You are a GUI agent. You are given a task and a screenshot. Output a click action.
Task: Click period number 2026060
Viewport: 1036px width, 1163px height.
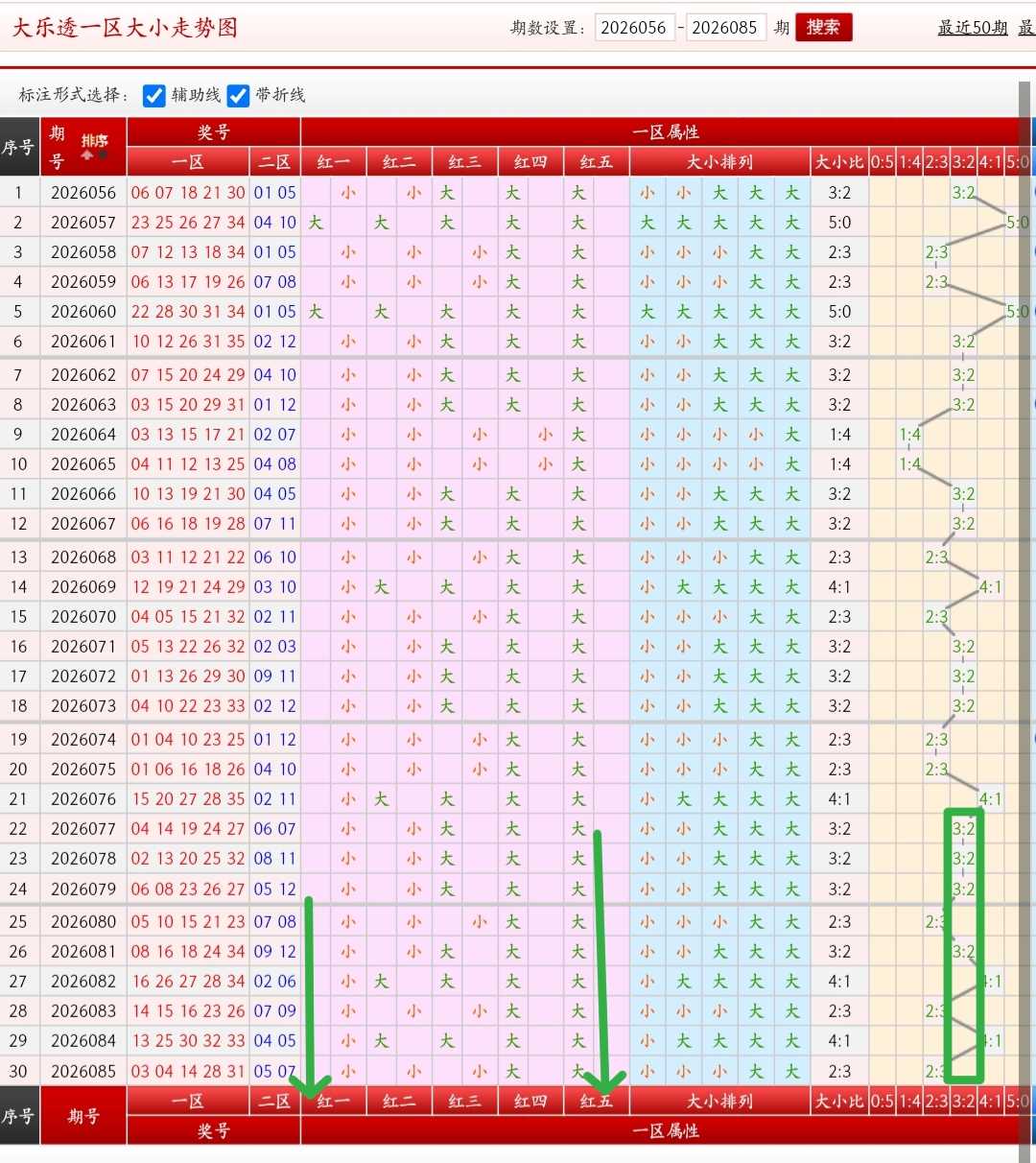(83, 312)
